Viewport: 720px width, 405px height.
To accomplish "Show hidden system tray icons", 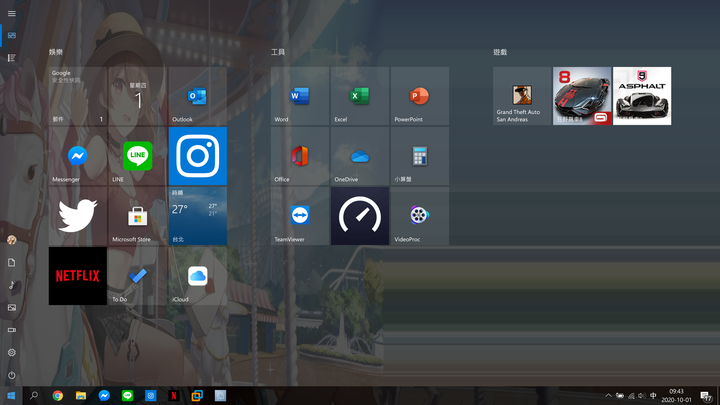I will pos(608,395).
